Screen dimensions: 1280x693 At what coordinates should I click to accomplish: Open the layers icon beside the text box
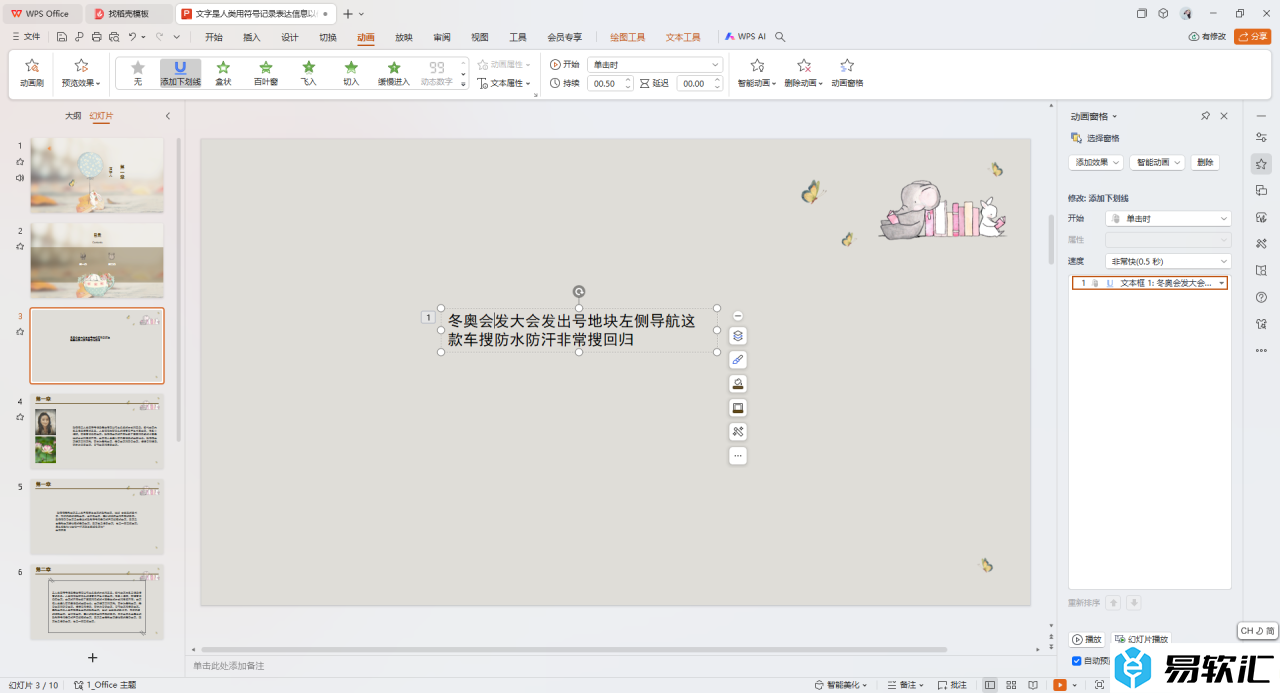738,335
